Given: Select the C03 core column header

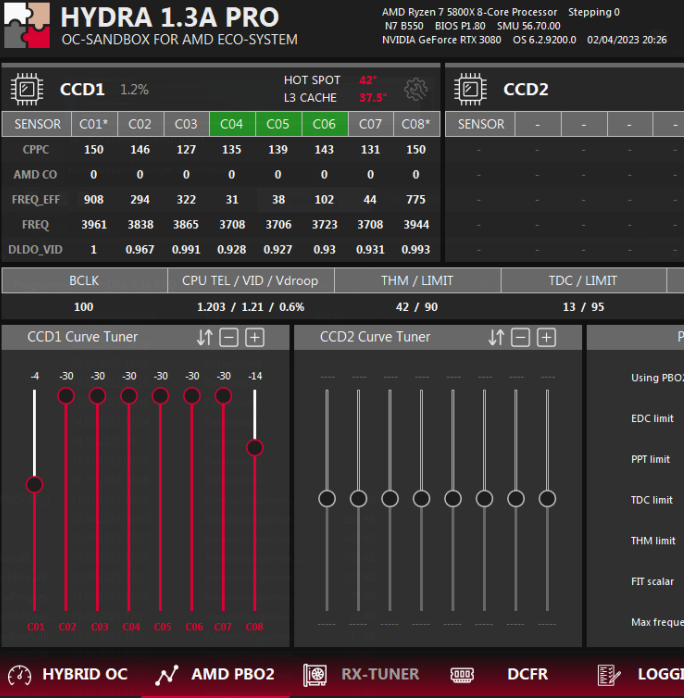Looking at the screenshot, I should pos(186,124).
